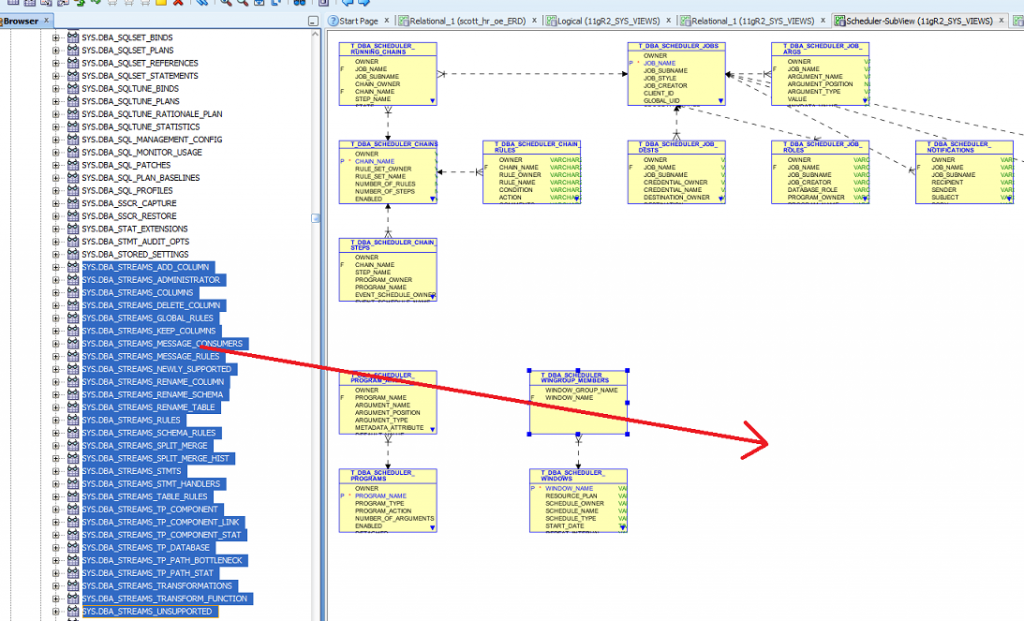Click the yellow note icon on the toolbar
1024x621 pixels.
tap(161, 5)
